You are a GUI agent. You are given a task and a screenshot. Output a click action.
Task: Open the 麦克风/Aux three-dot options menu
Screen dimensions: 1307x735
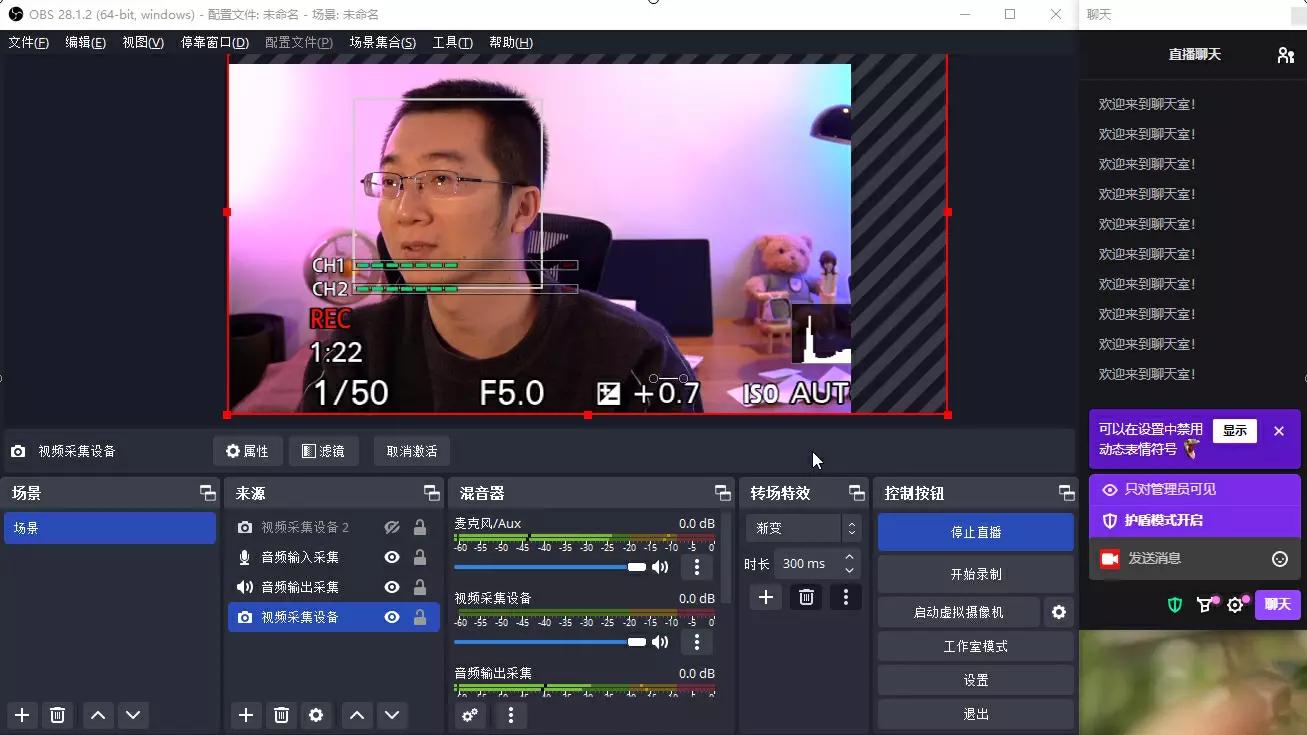pos(696,567)
